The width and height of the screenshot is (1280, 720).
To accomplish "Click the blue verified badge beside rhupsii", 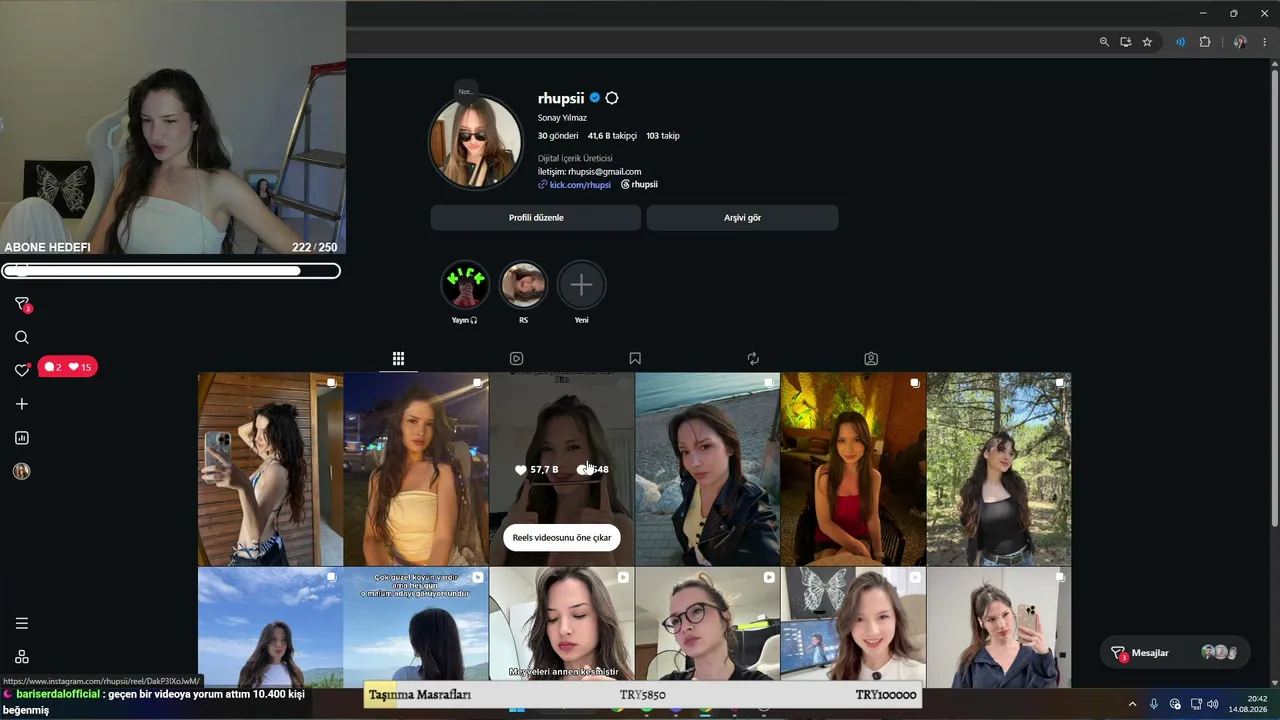I will pyautogui.click(x=594, y=98).
